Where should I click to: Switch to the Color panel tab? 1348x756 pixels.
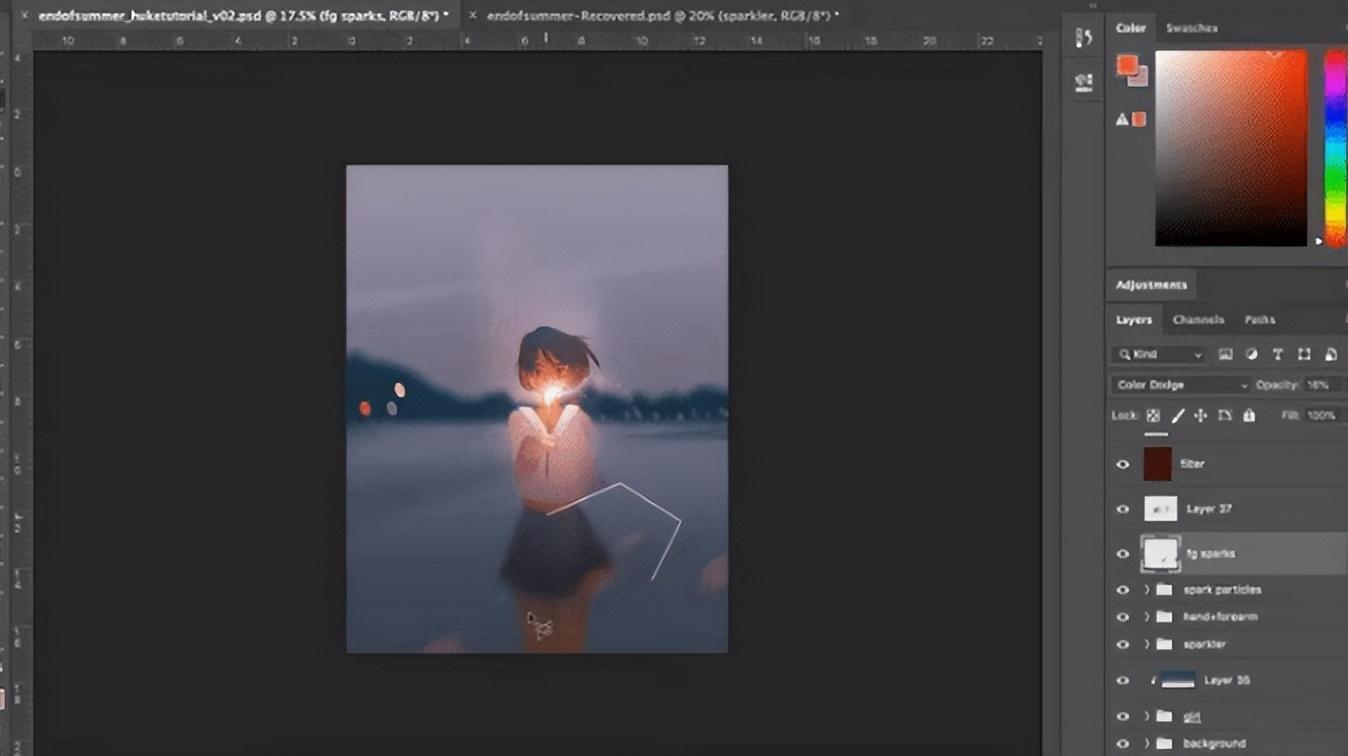pos(1131,28)
